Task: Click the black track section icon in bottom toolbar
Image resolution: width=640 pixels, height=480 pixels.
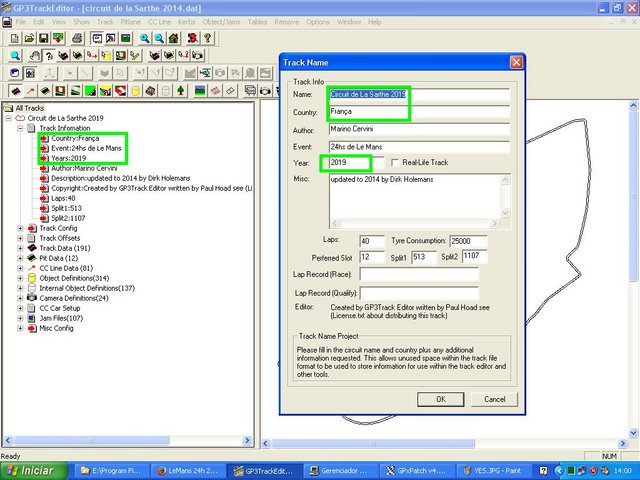Action: tap(16, 90)
